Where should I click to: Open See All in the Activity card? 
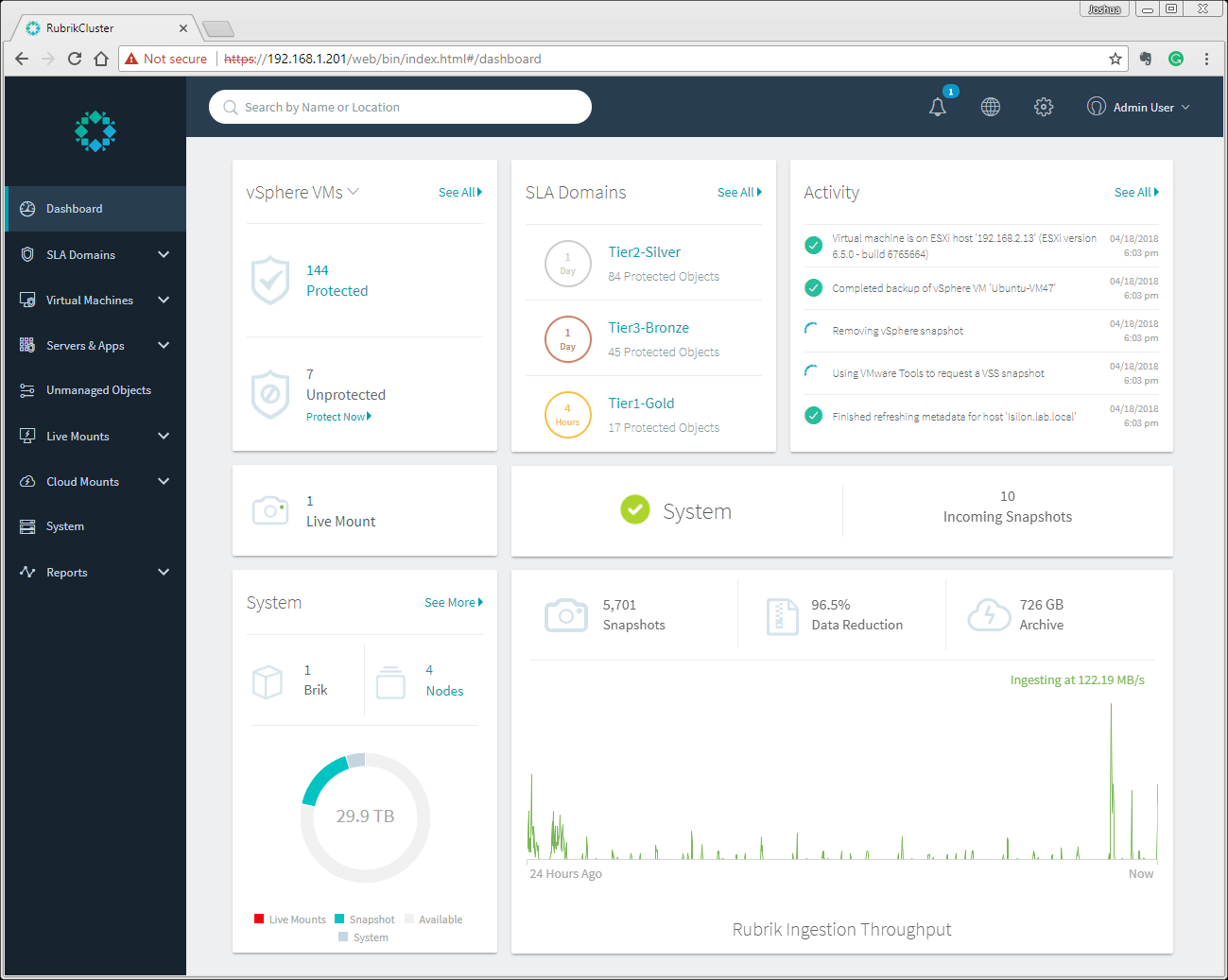(x=1135, y=192)
